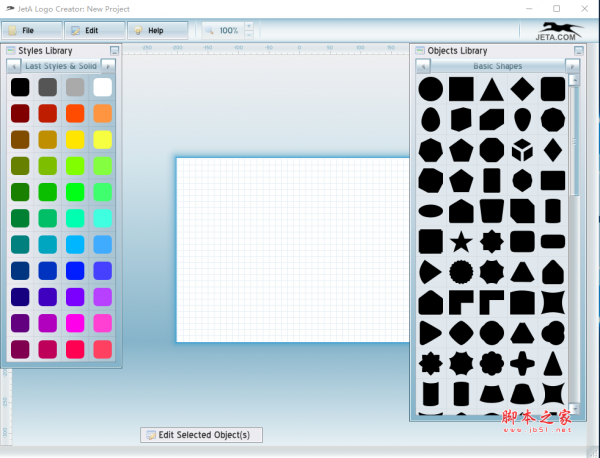The height and width of the screenshot is (458, 600).
Task: Go to next style category arrow
Action: tap(111, 65)
